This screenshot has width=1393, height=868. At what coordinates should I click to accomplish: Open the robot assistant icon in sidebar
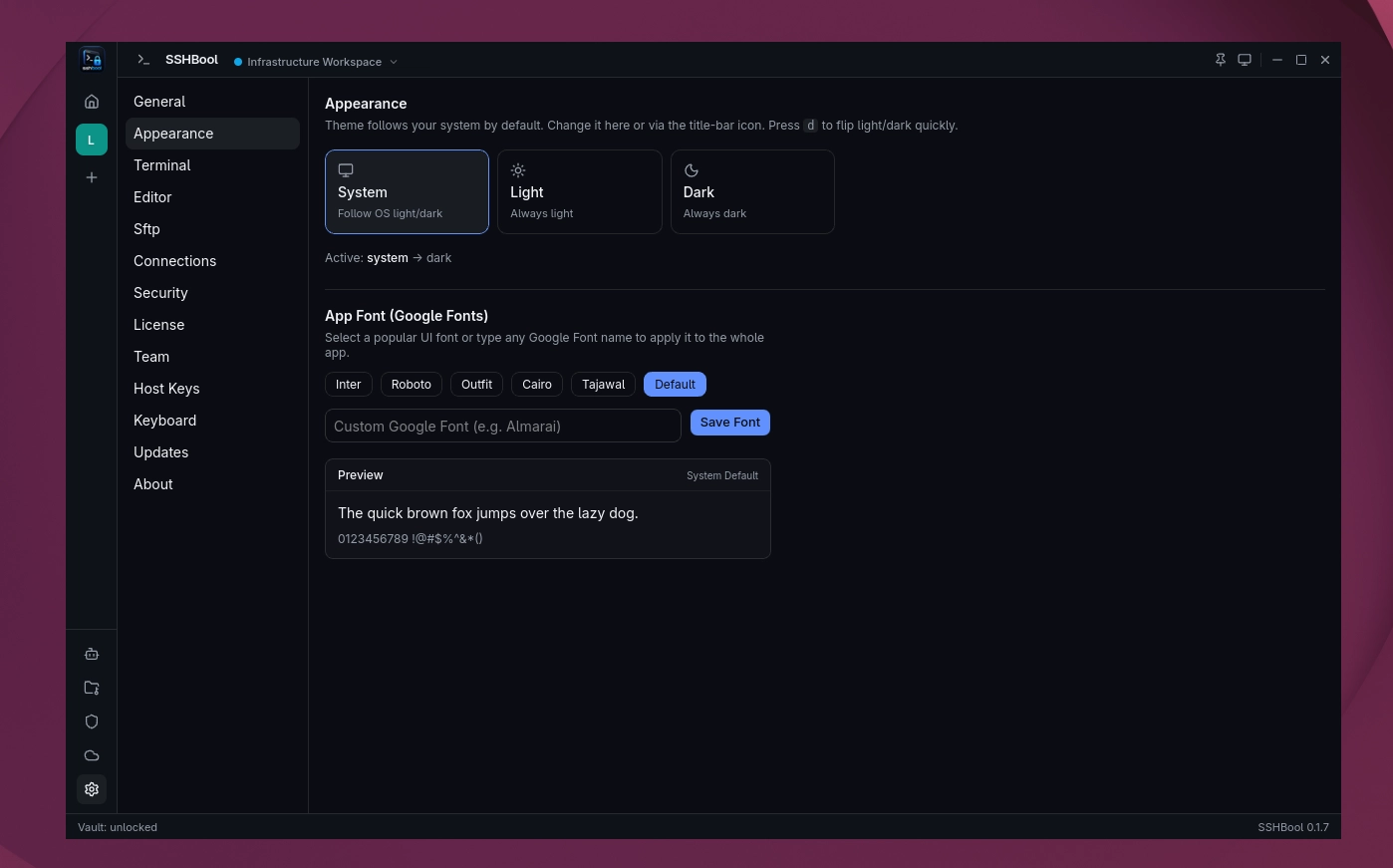(92, 654)
